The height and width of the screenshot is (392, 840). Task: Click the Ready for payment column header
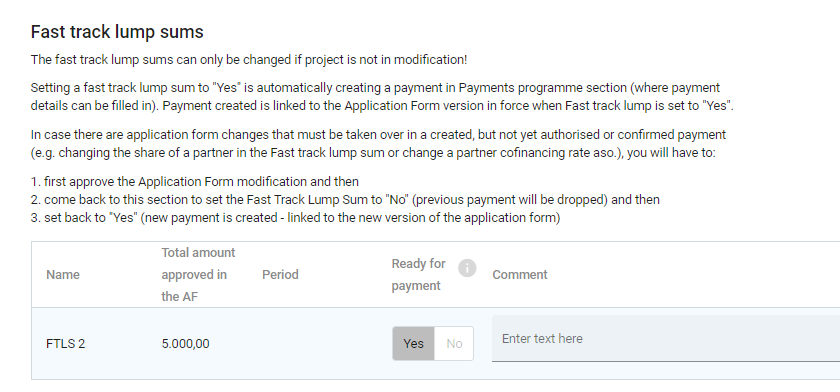(x=418, y=275)
